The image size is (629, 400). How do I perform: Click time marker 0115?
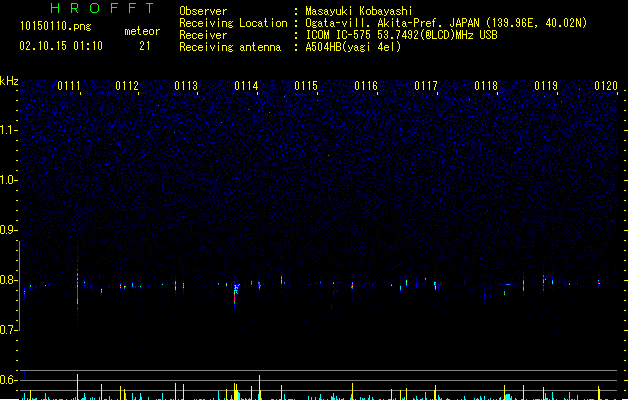coord(306,86)
